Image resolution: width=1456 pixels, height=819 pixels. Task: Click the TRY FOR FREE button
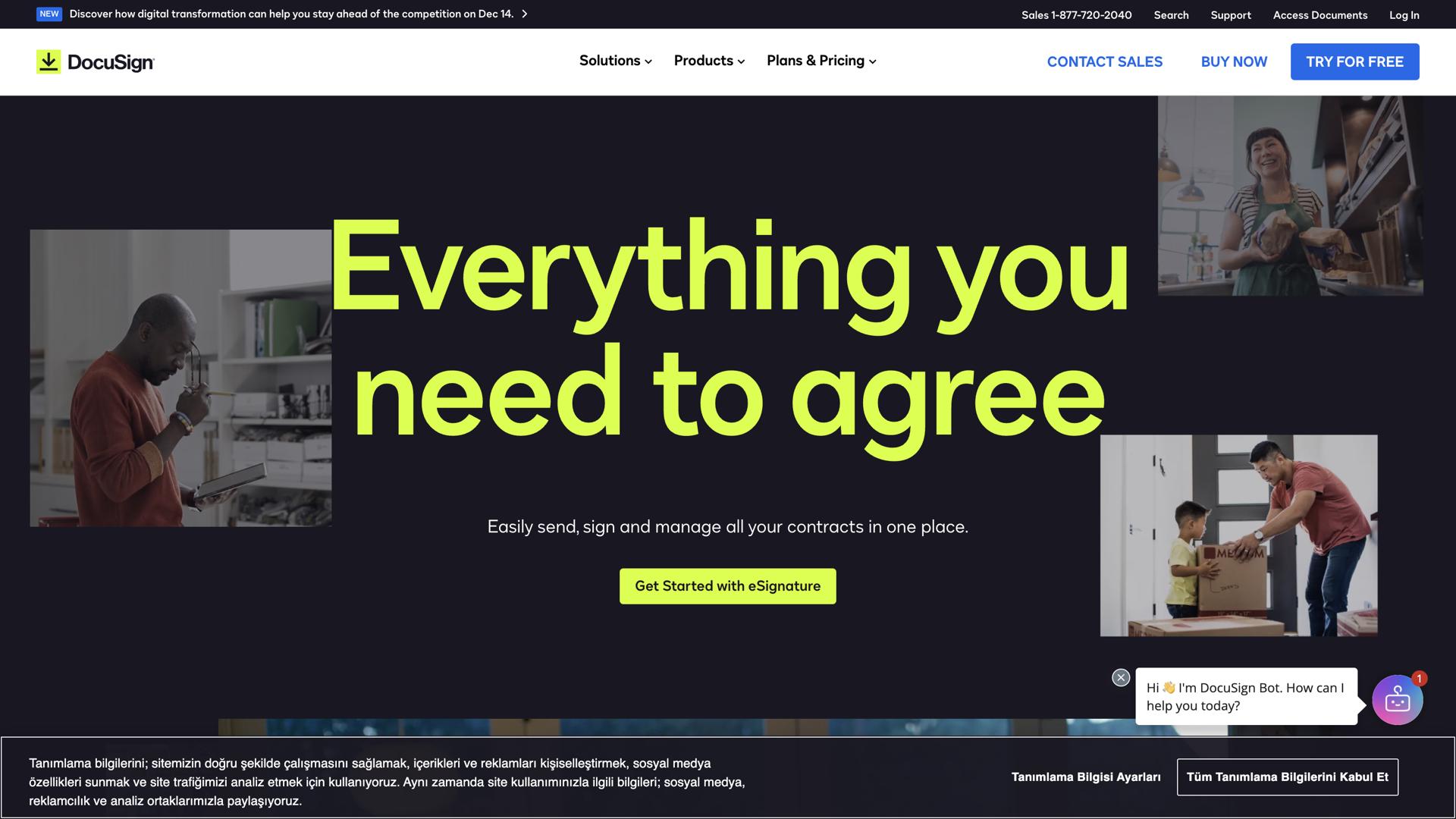tap(1354, 61)
